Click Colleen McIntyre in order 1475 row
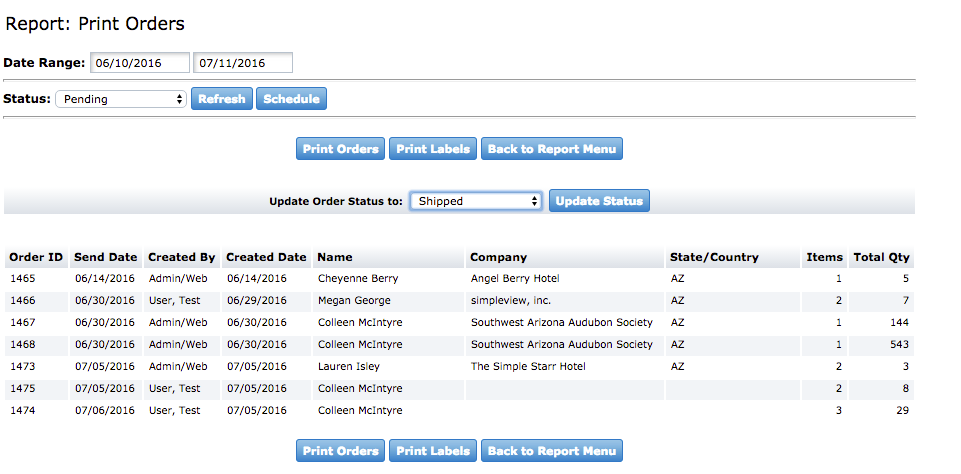The width and height of the screenshot is (961, 474). click(x=360, y=389)
